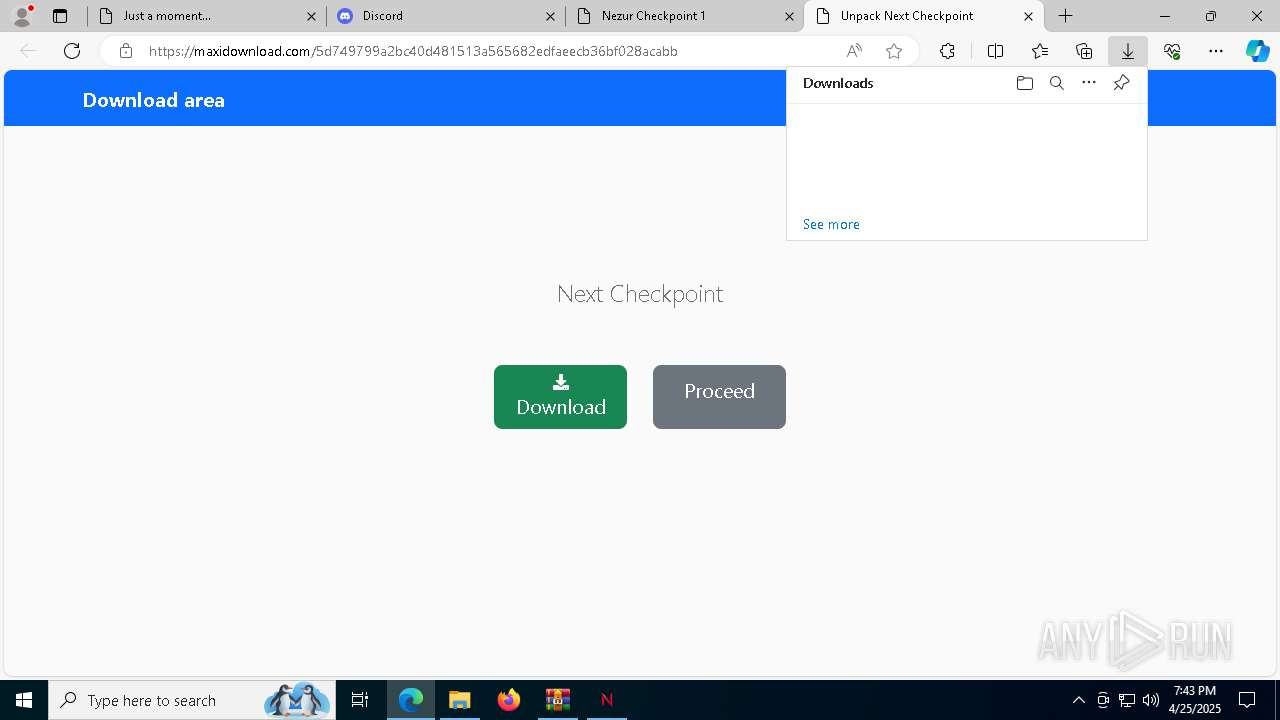This screenshot has height=720, width=1280.
Task: Close the Nezur Checkpoint 1 tab
Action: click(789, 16)
